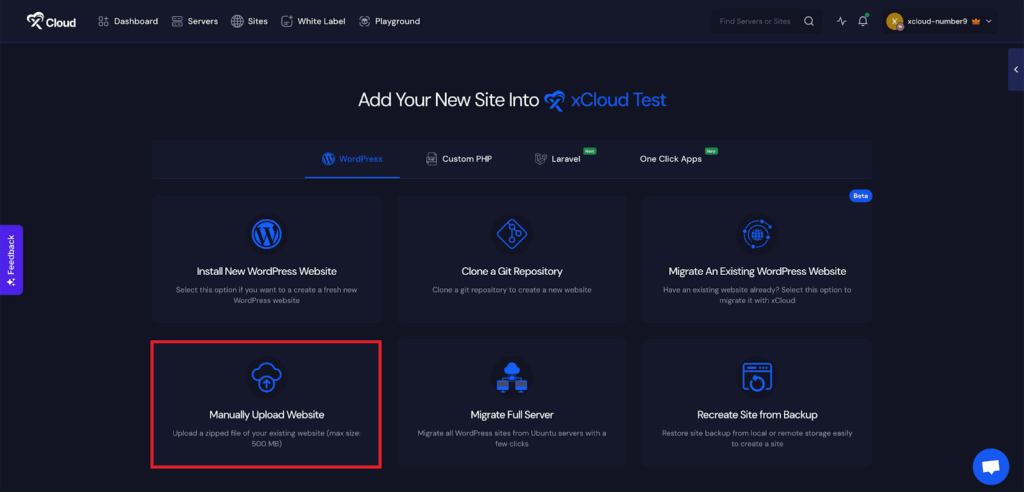Open the activity pulse icon
This screenshot has width=1024, height=492.
841,21
